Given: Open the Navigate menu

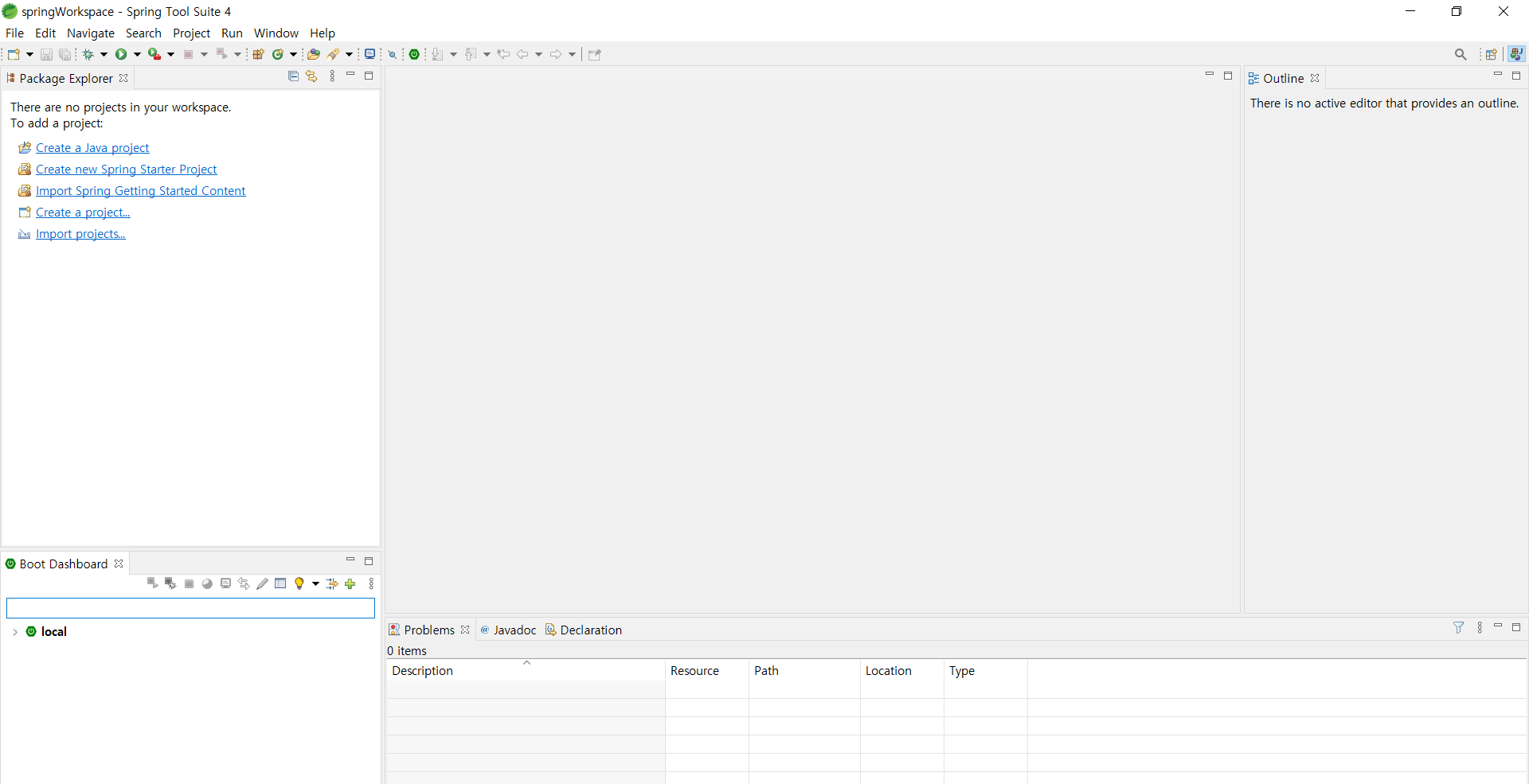Looking at the screenshot, I should pos(91,33).
